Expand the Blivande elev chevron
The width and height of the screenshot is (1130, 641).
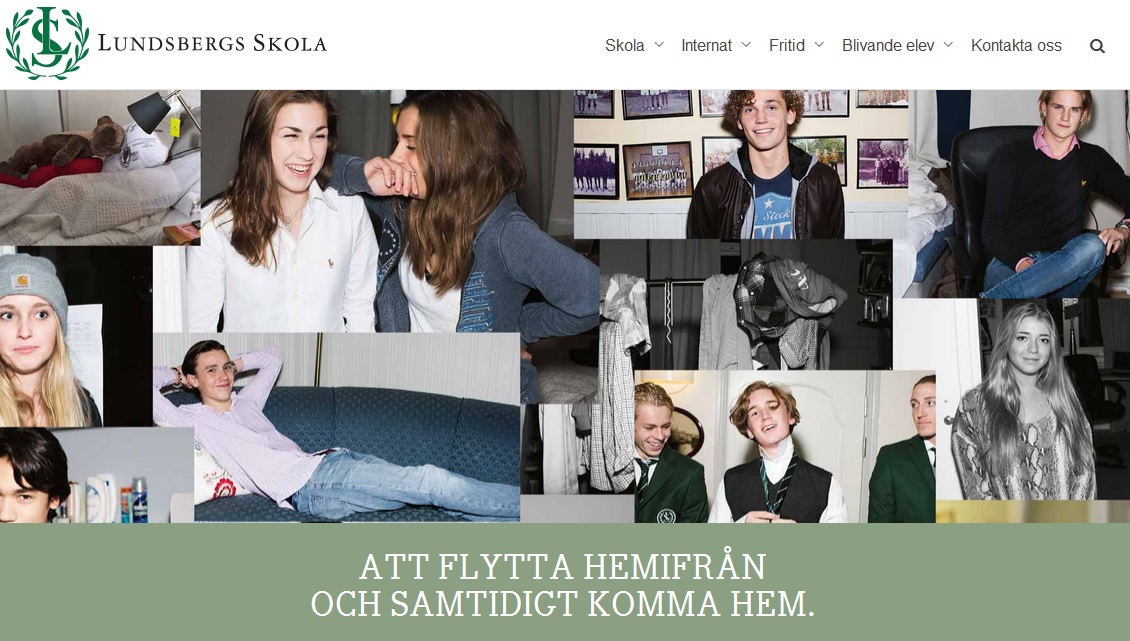(948, 45)
